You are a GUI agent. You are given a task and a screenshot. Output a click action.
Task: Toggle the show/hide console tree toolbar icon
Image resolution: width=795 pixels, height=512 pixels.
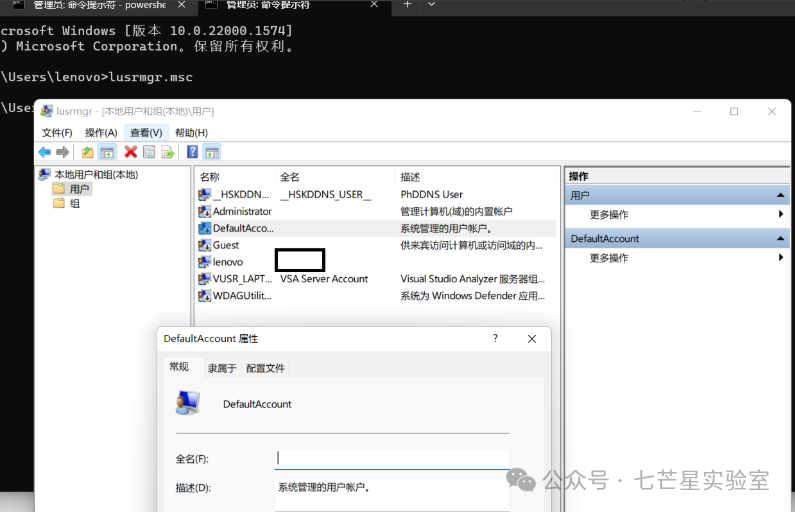pos(106,152)
